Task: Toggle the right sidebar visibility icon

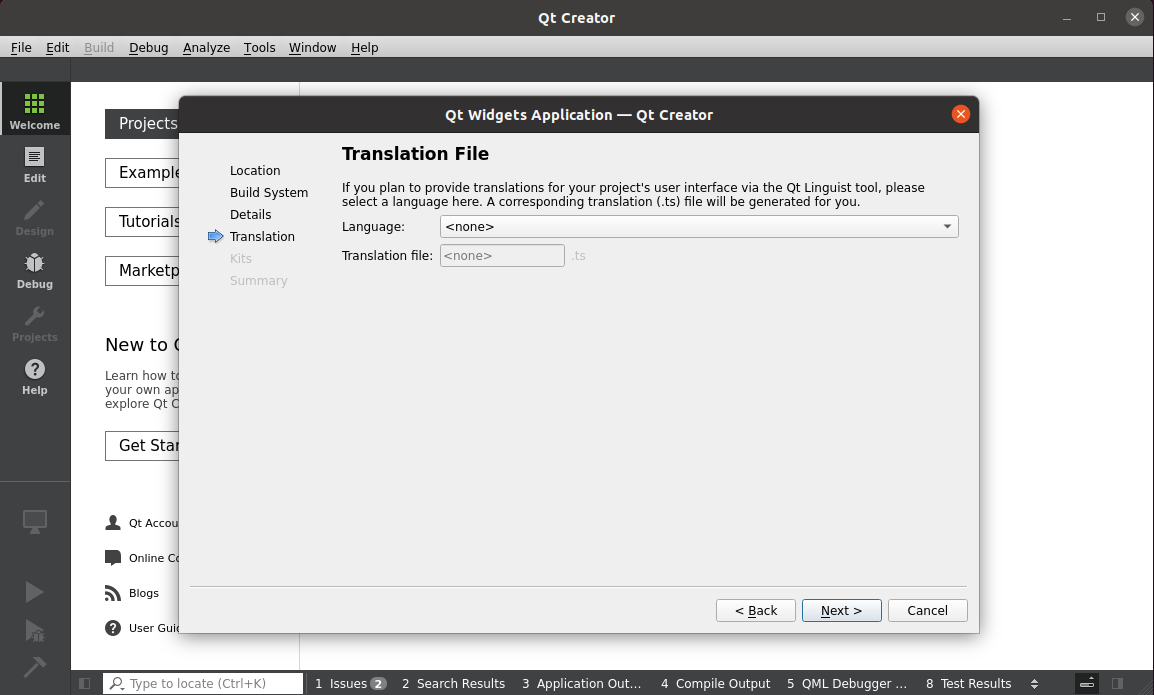Action: coord(1117,683)
